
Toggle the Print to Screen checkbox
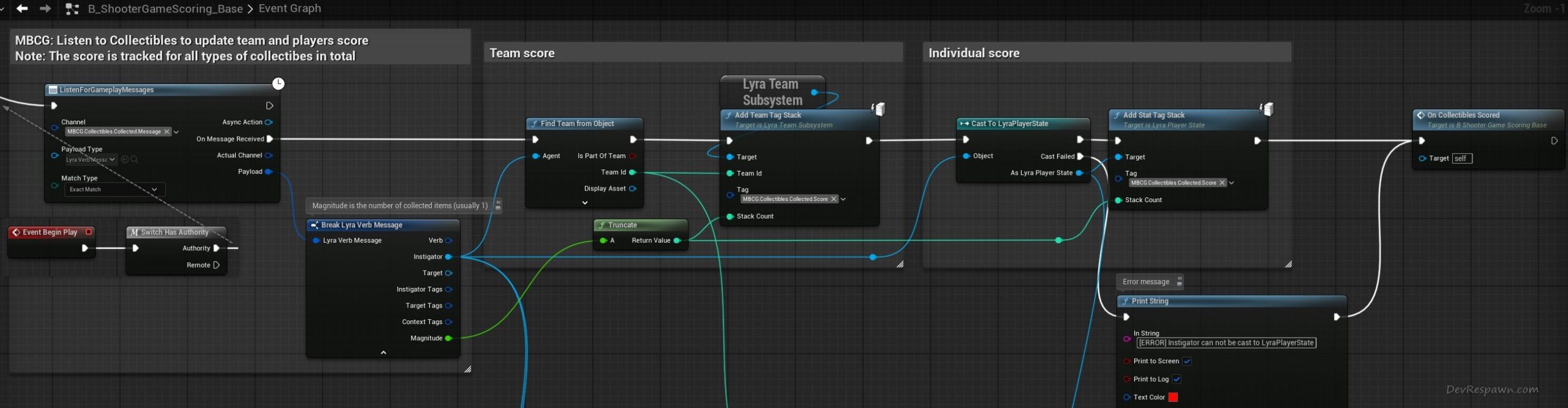pos(1187,361)
